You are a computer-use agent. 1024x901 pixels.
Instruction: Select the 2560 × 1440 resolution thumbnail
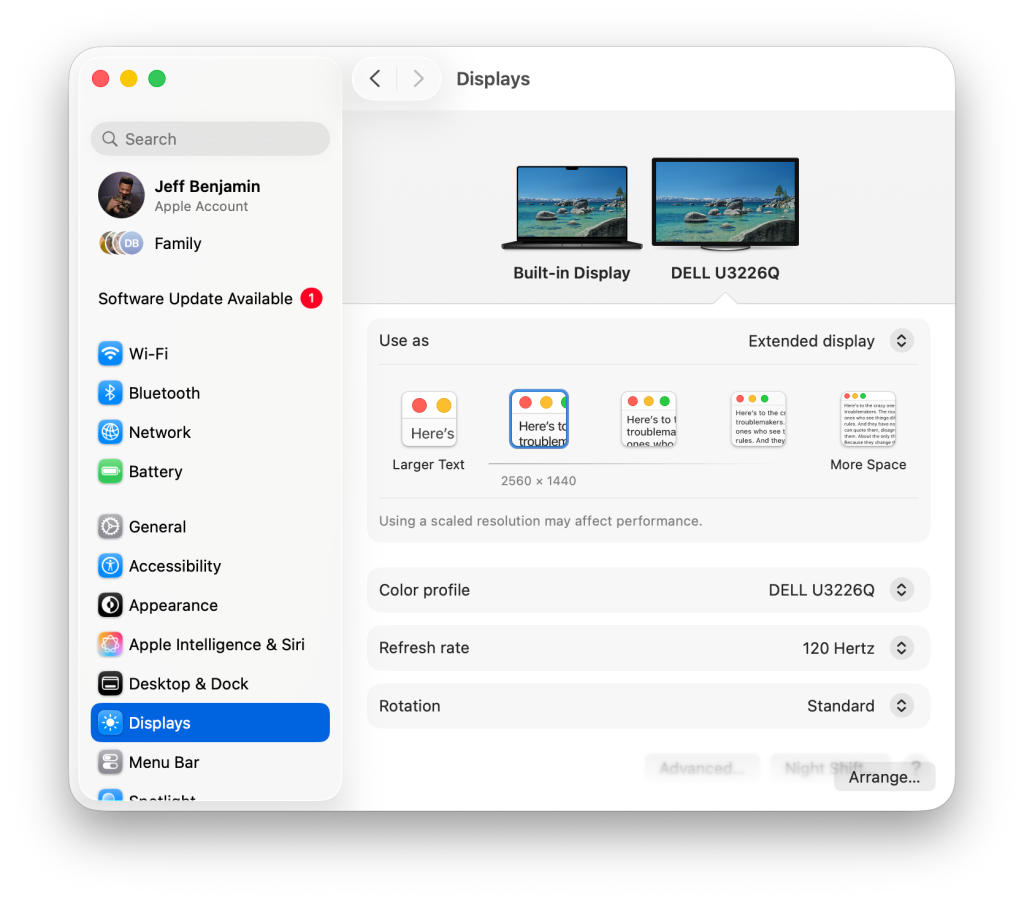(539, 419)
